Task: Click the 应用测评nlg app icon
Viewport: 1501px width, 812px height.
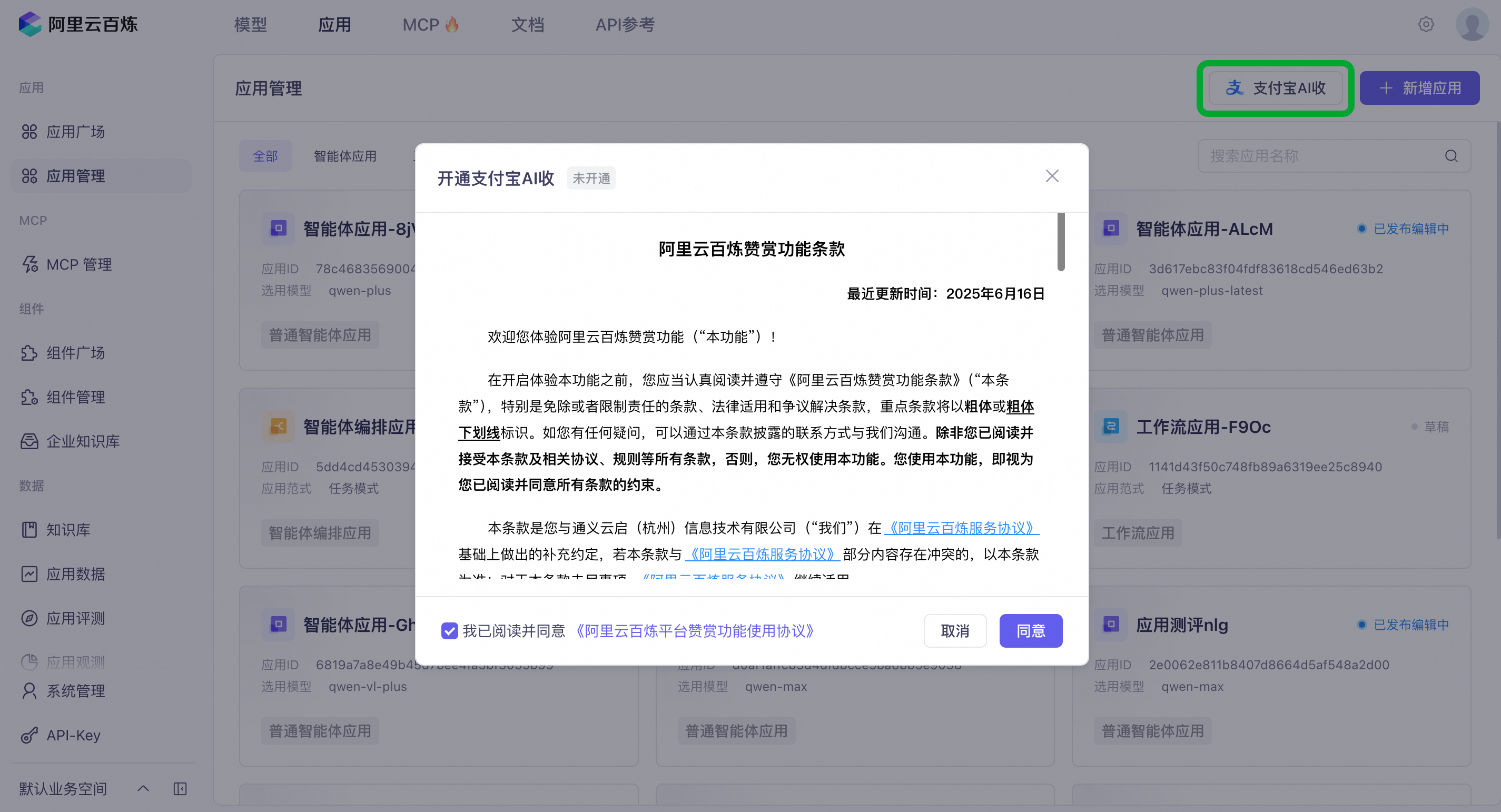Action: tap(1111, 625)
